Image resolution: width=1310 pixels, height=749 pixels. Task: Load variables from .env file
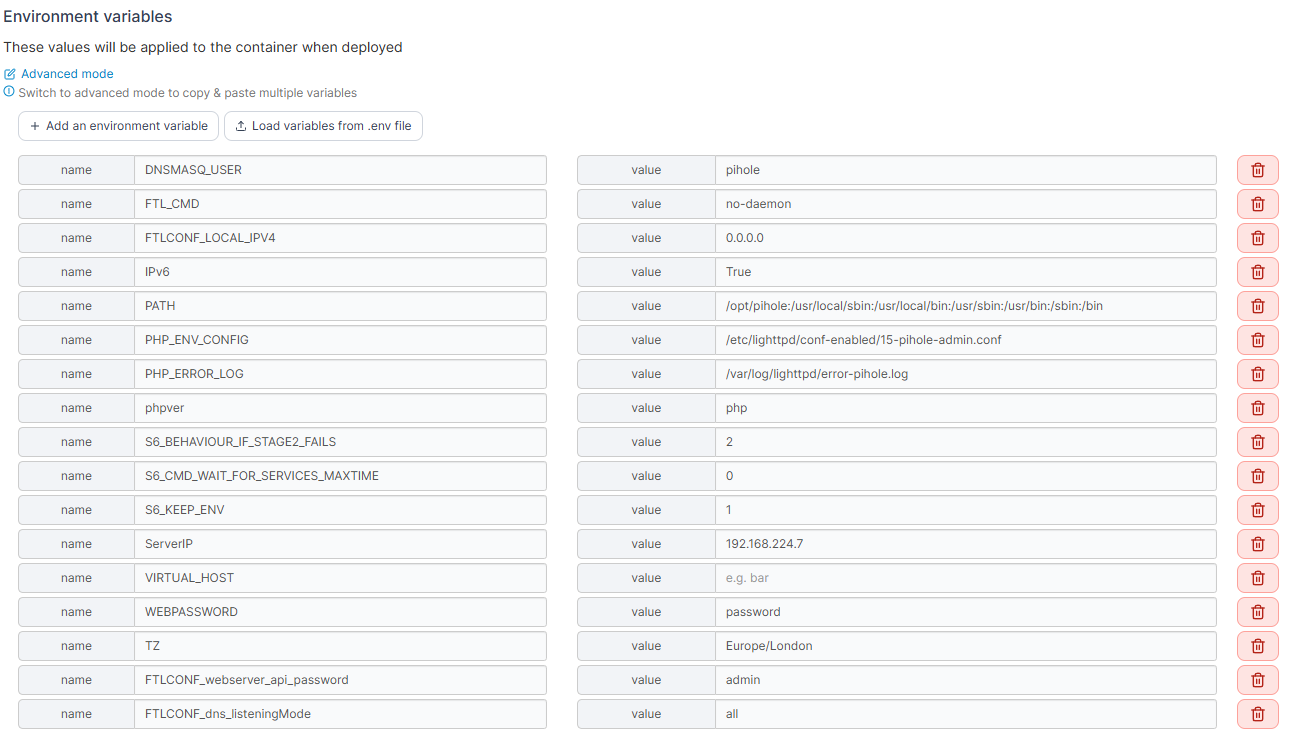(323, 126)
